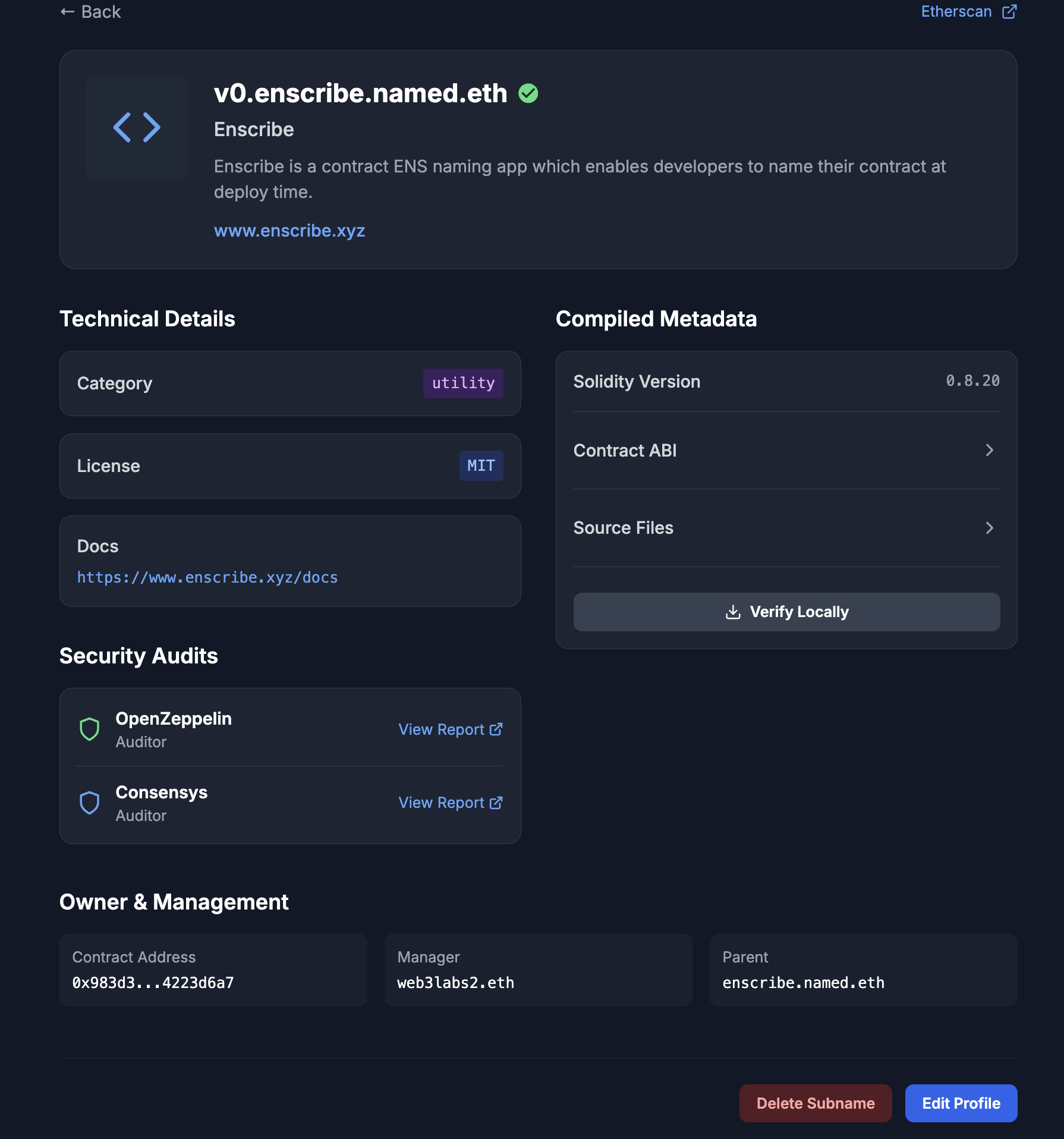Open the www.enscribe.xyz website link
This screenshot has height=1139, width=1064.
pyautogui.click(x=289, y=231)
